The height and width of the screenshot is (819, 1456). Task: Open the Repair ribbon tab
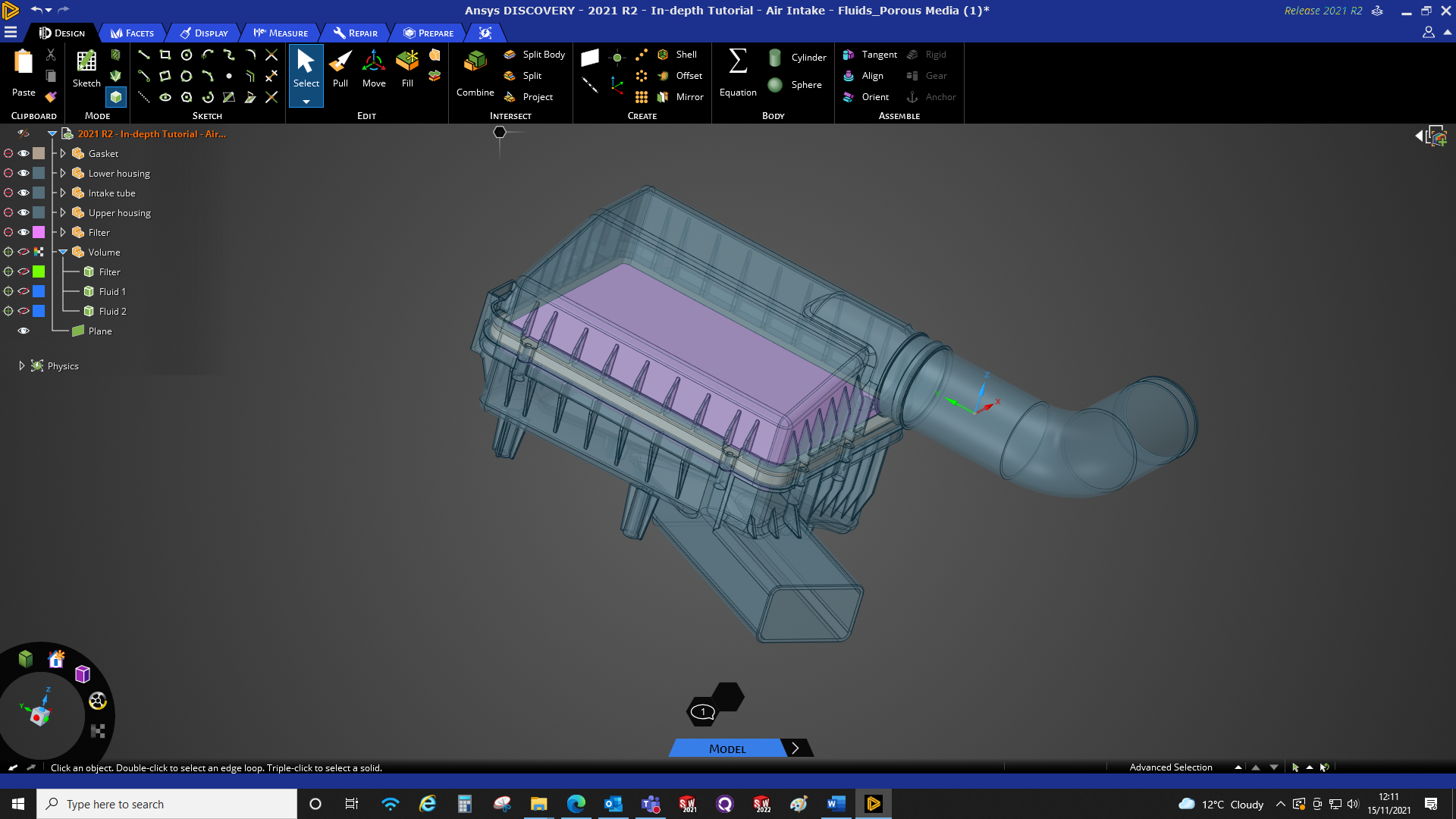(356, 33)
